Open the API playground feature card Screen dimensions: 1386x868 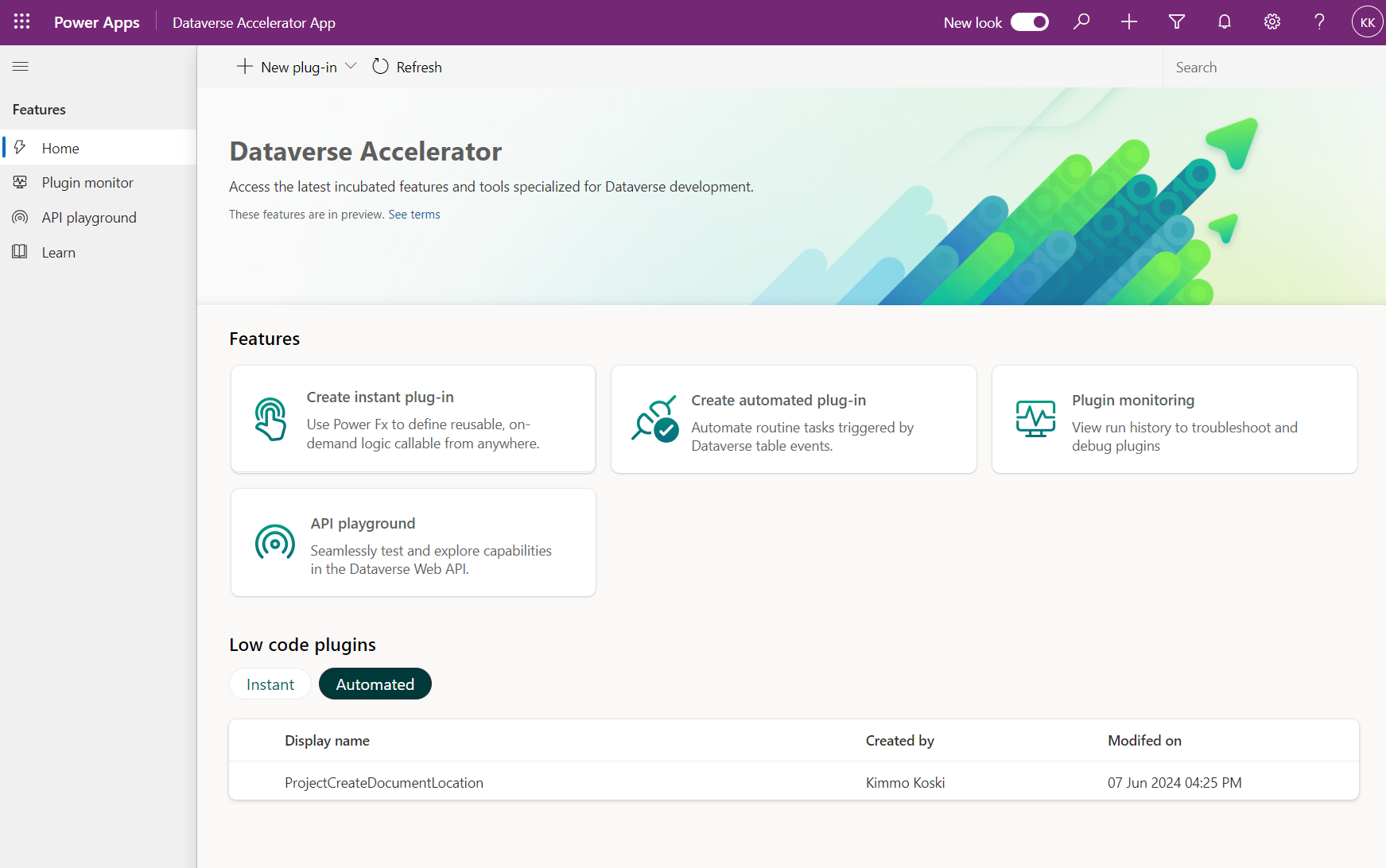coord(413,543)
